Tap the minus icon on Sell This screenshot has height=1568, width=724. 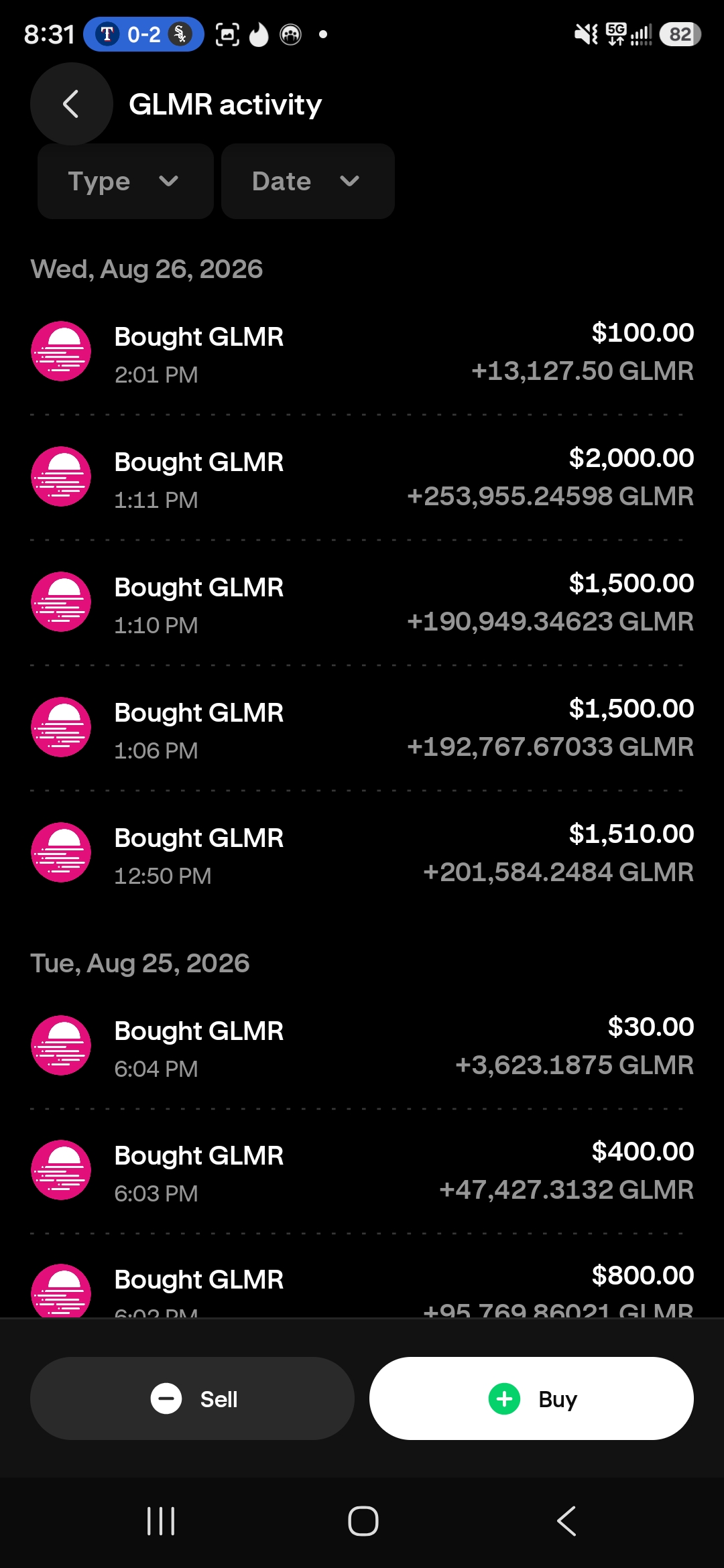166,1398
